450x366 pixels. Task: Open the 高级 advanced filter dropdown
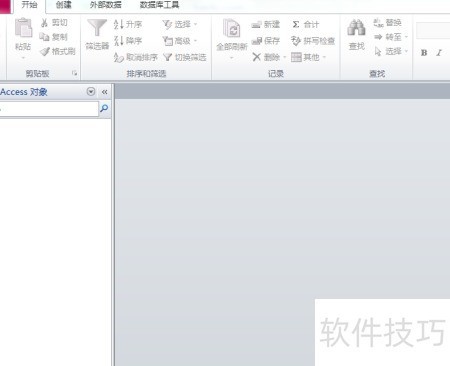coord(180,41)
